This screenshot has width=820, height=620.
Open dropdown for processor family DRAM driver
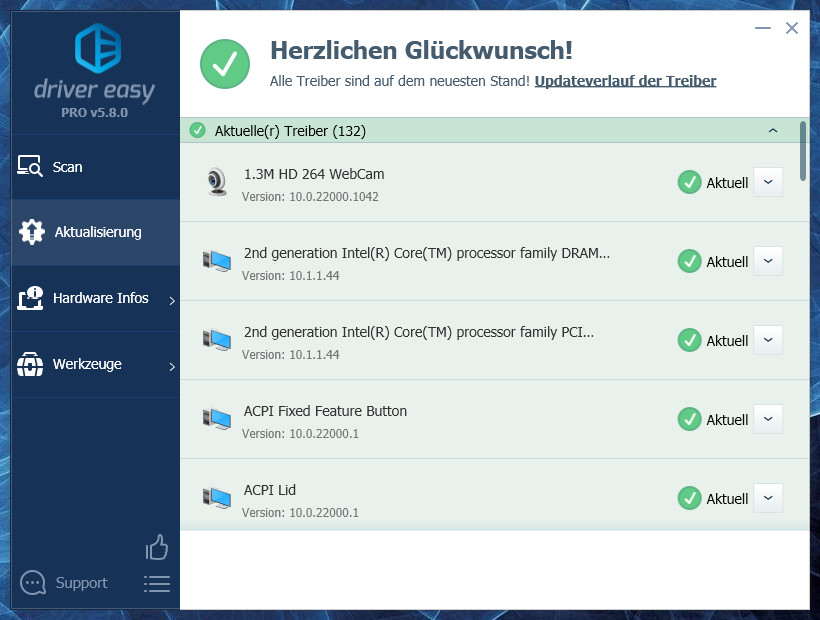click(x=768, y=261)
